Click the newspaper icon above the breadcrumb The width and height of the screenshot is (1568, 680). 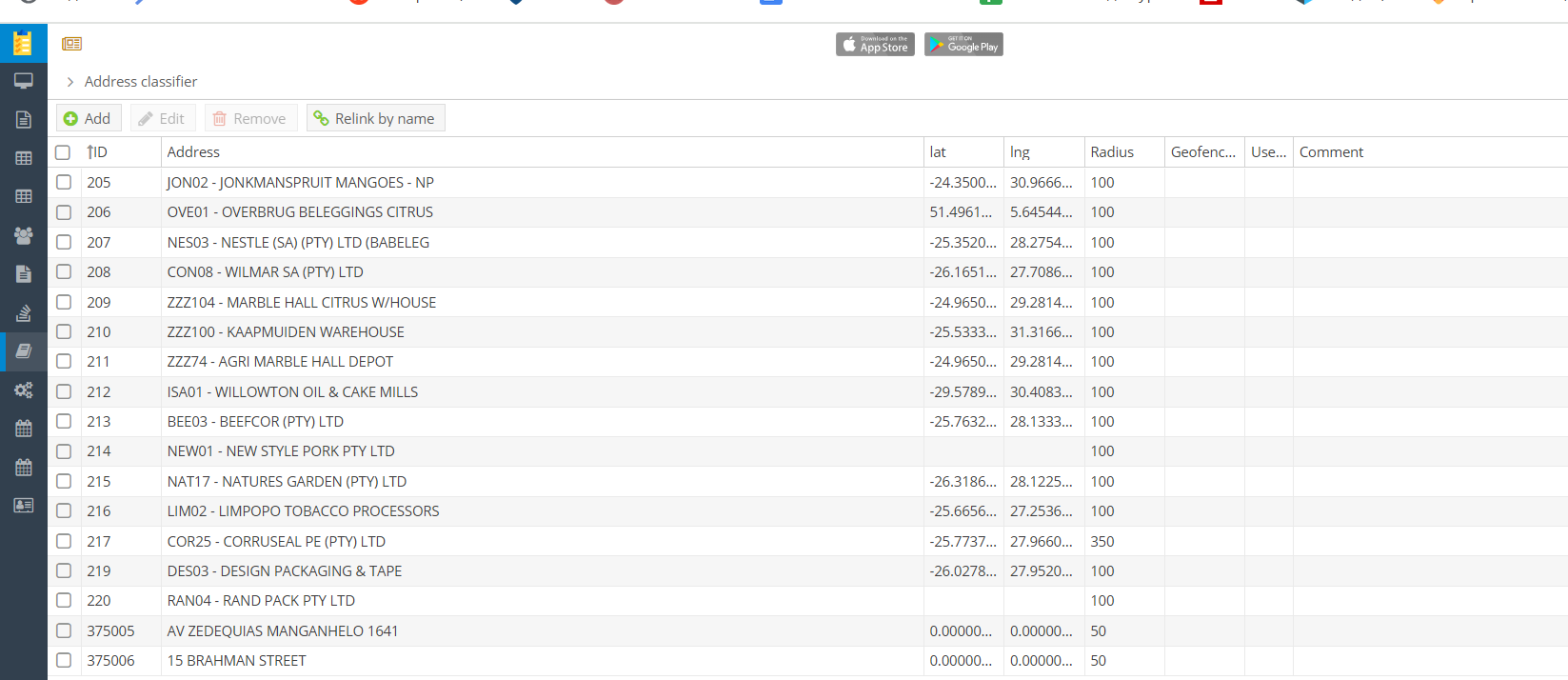[x=71, y=44]
